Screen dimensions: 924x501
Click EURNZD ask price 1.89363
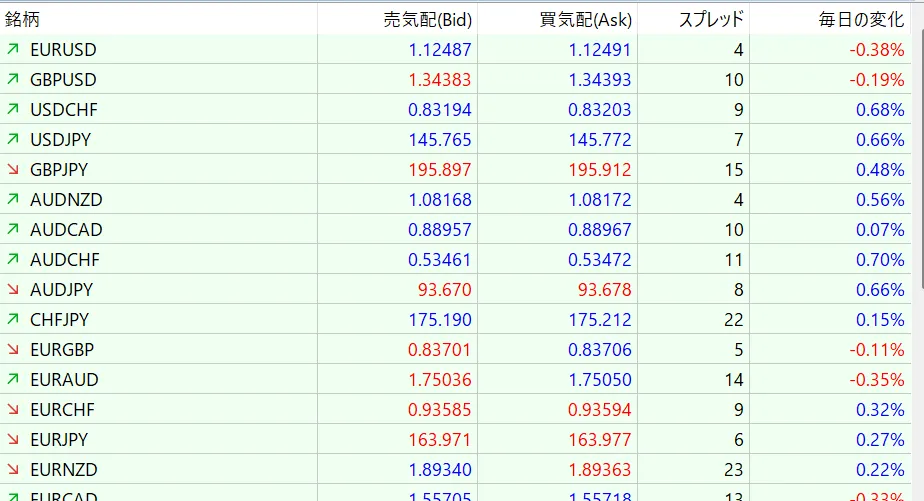pyautogui.click(x=599, y=470)
